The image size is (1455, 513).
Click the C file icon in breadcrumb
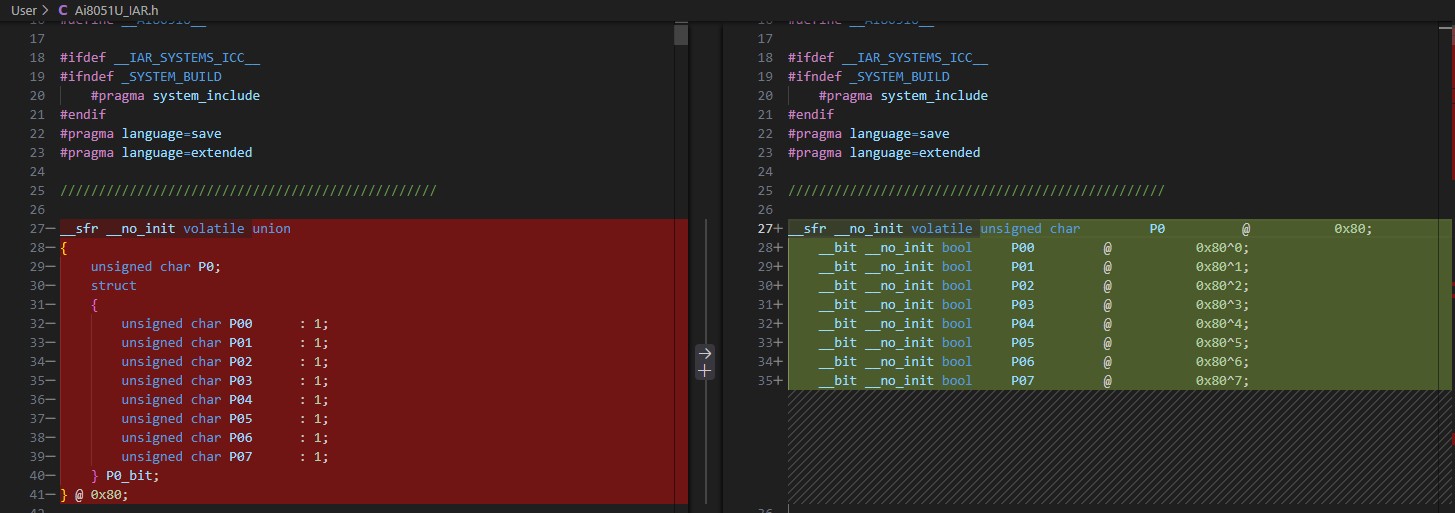click(63, 9)
